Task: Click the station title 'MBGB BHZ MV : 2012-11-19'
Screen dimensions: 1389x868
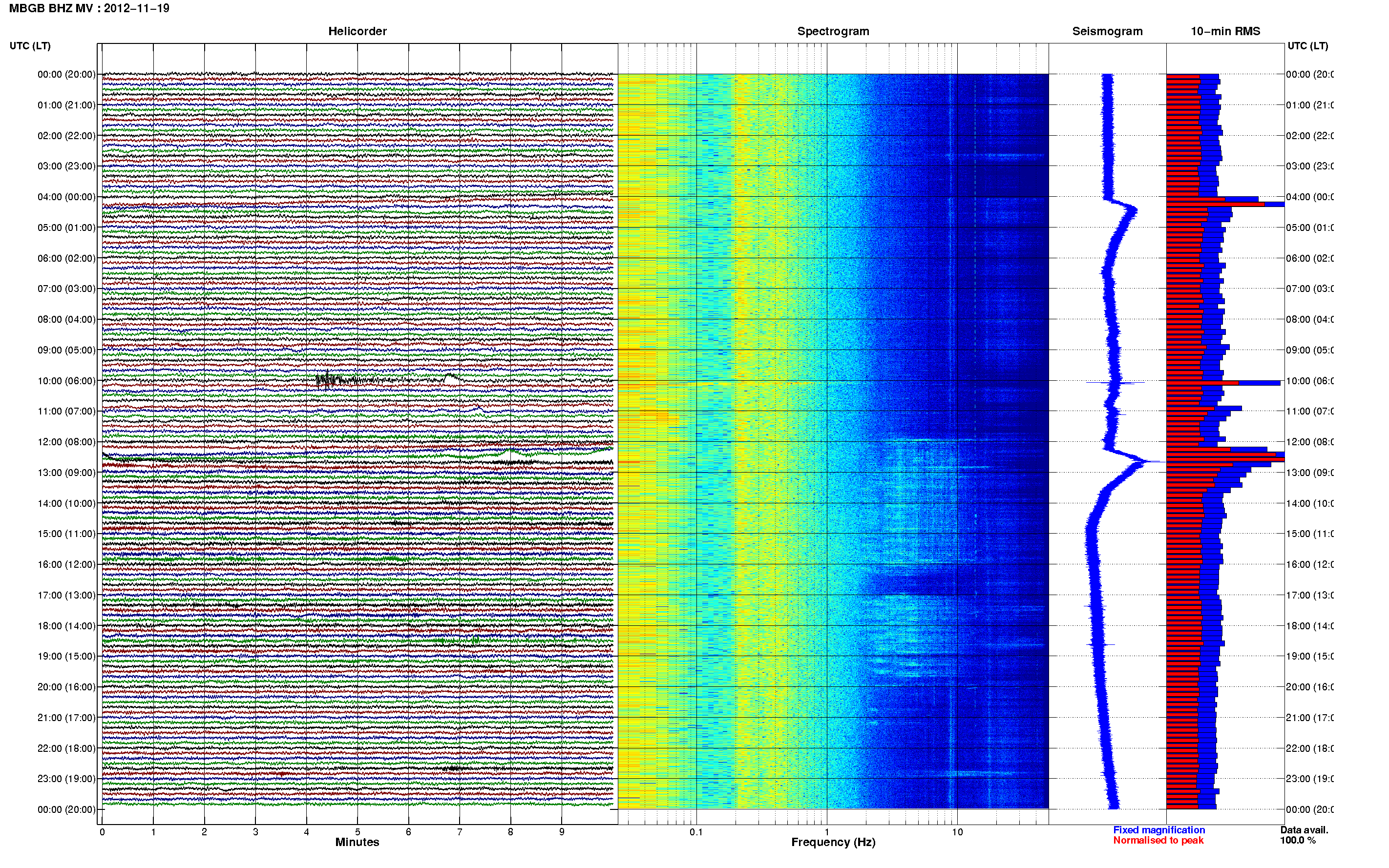Action: (x=89, y=8)
